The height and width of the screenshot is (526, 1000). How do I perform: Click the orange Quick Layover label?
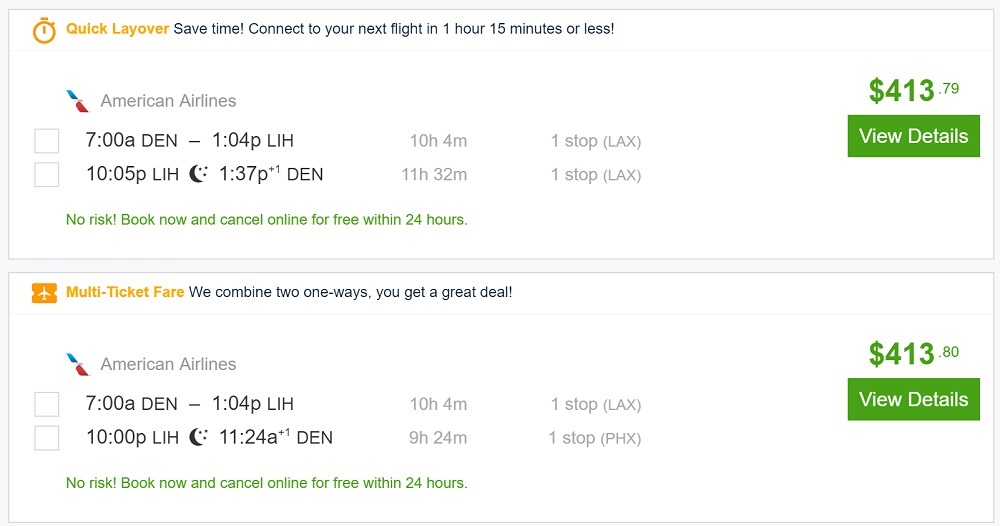click(118, 29)
